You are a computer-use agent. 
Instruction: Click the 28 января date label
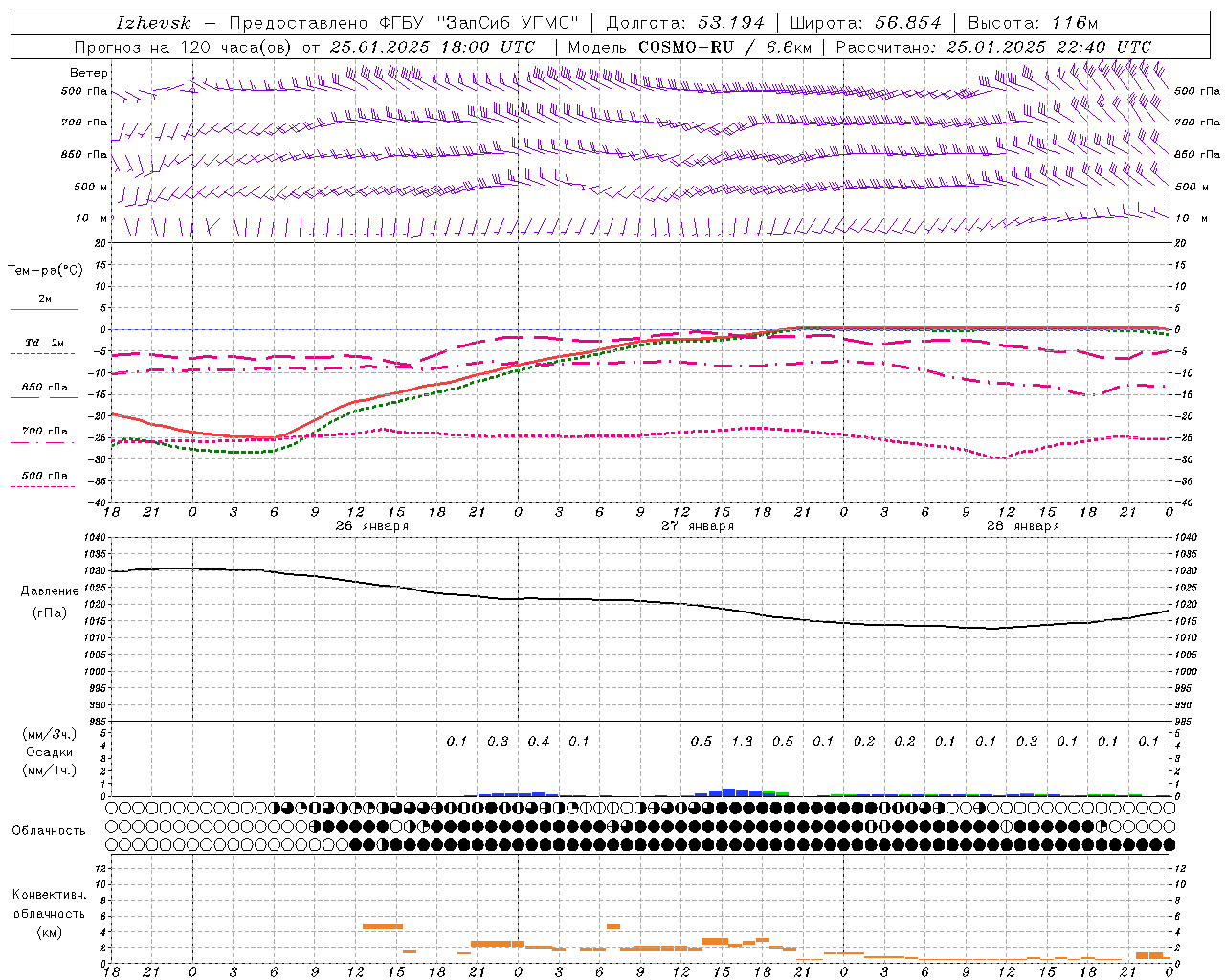(x=1023, y=526)
